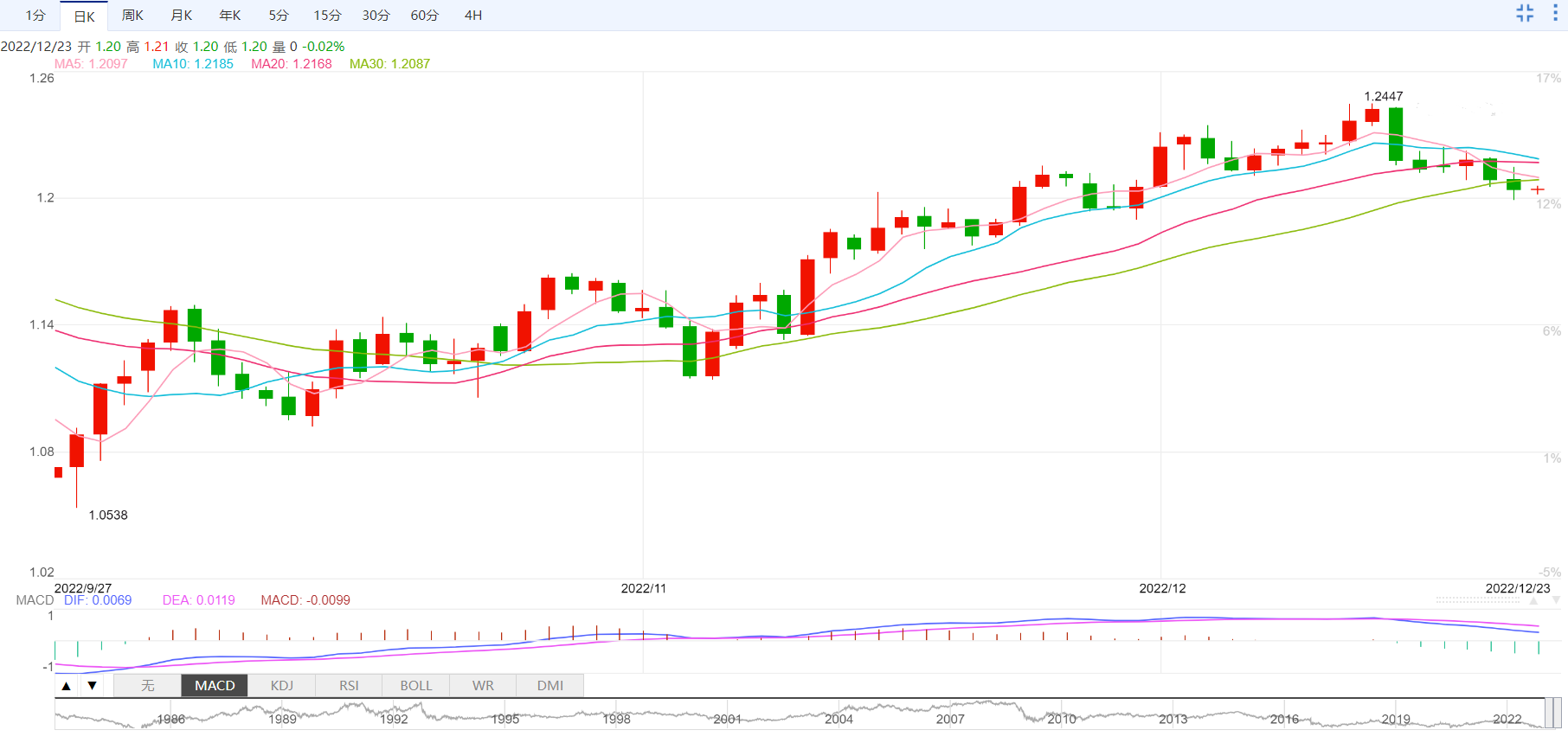Viewport: 1568px width, 743px height.
Task: Click the 2022/11 date axis label
Action: [644, 588]
